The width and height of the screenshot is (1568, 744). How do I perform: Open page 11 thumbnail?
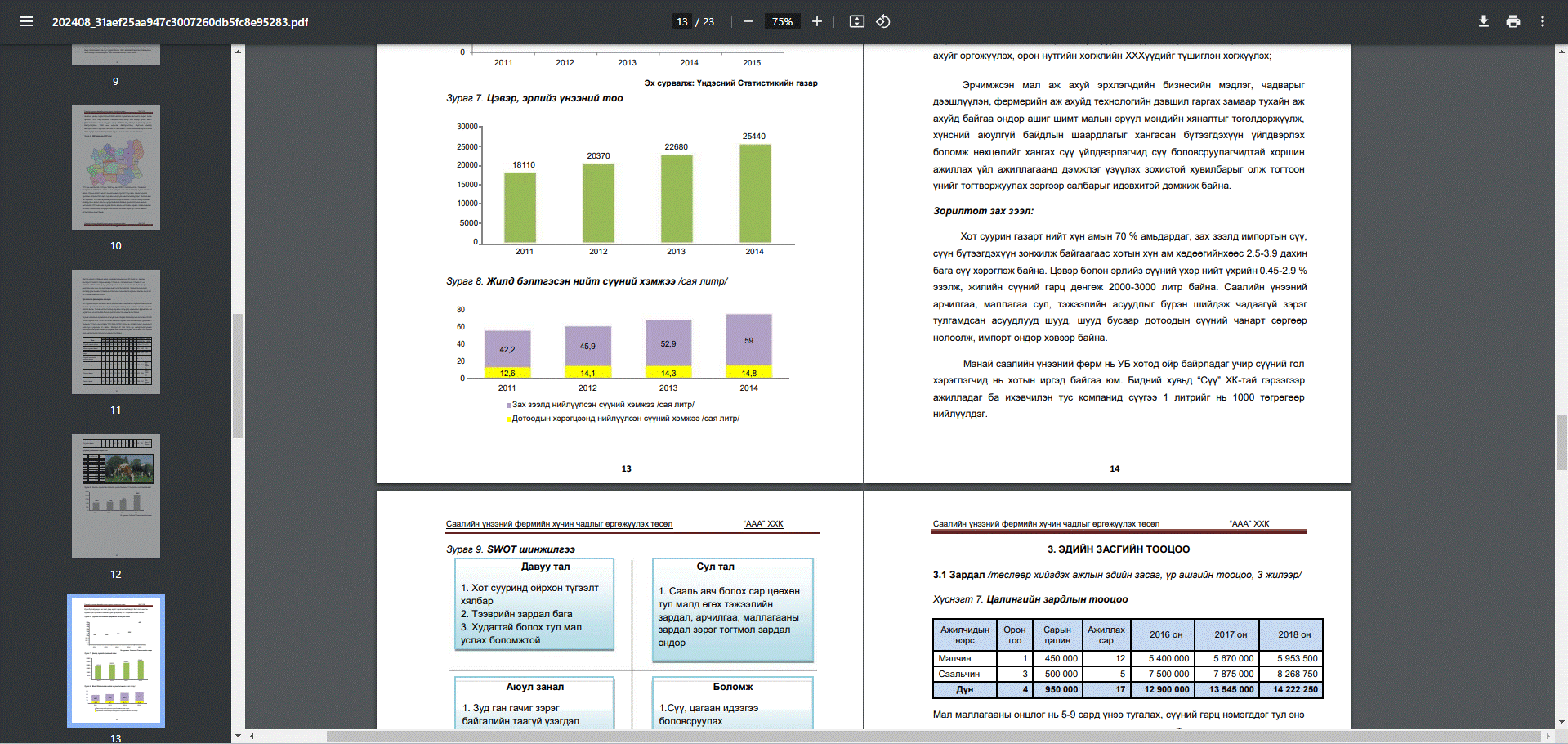(x=116, y=332)
